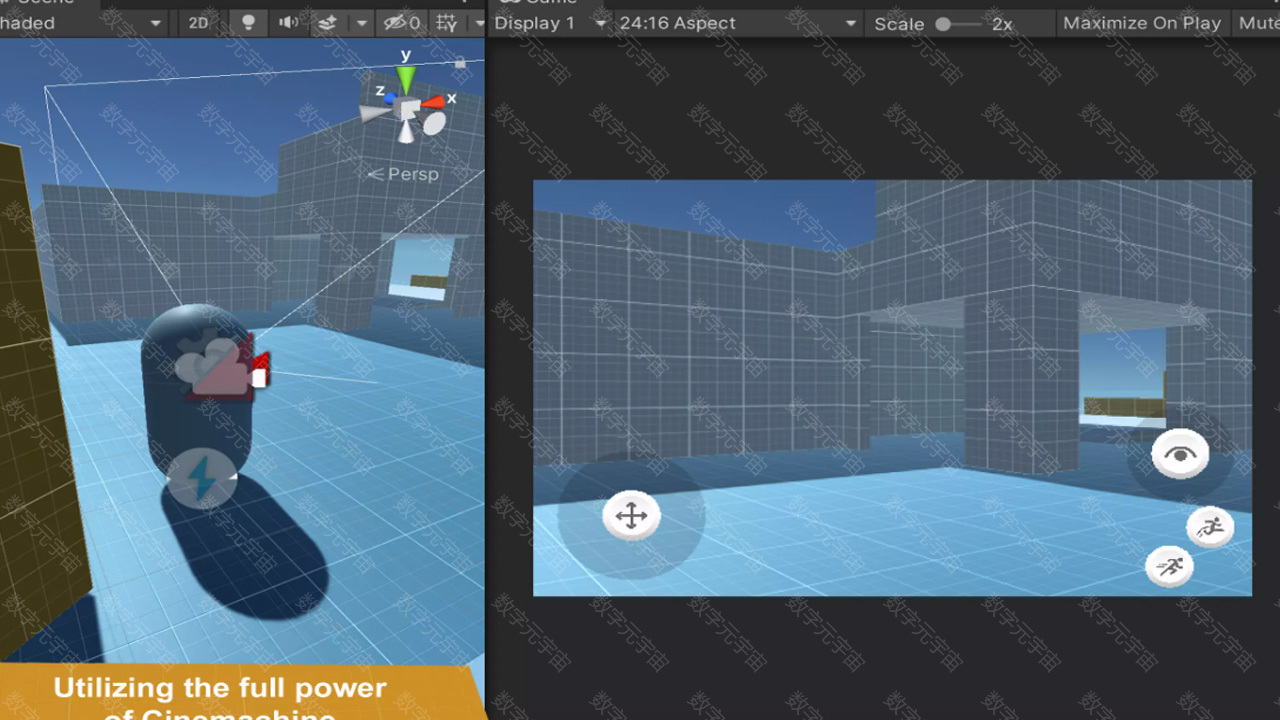The width and height of the screenshot is (1280, 720).
Task: Toggle scene lighting with the lightbulb icon
Action: pyautogui.click(x=248, y=23)
